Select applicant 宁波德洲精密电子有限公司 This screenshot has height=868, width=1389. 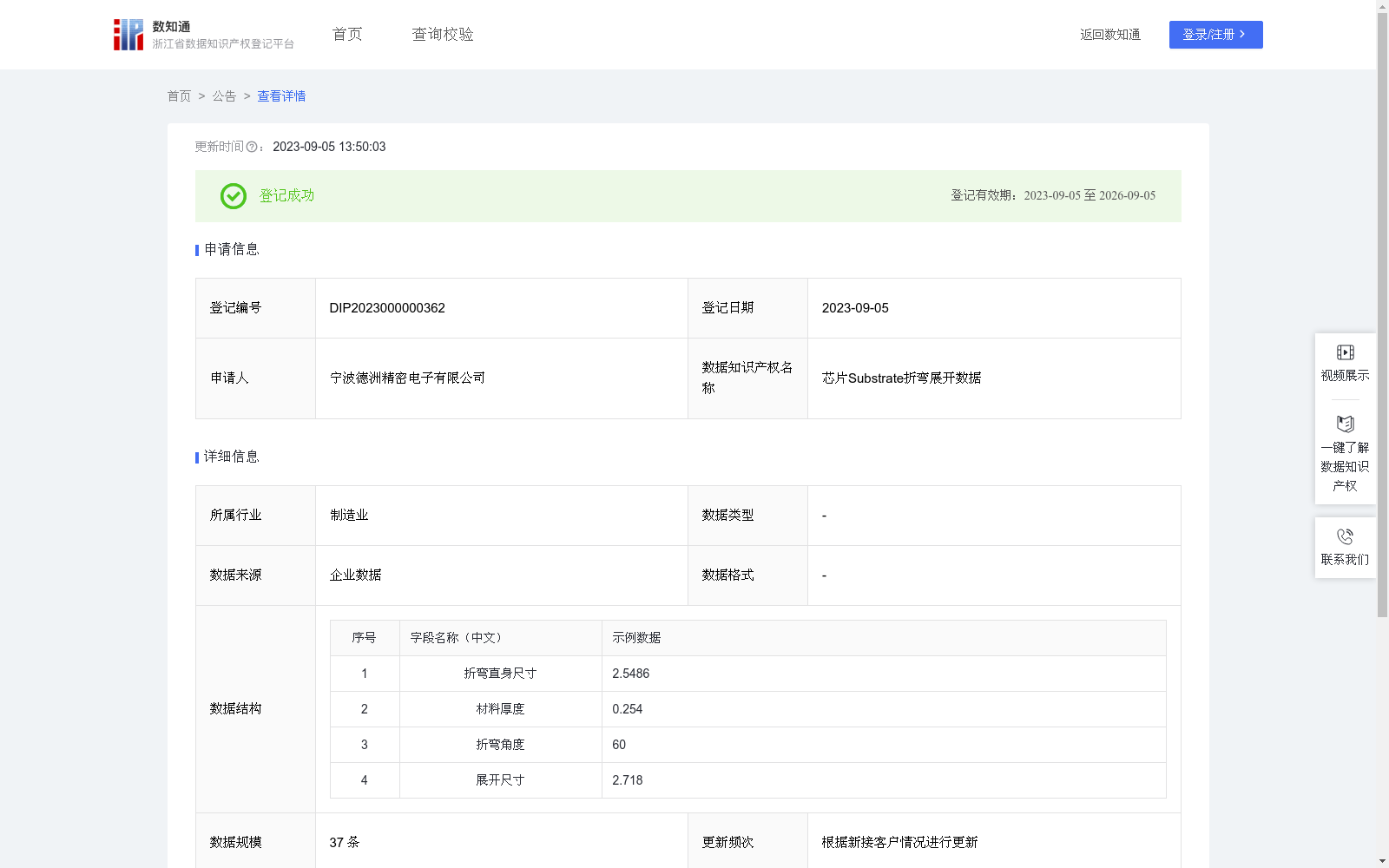click(x=407, y=378)
